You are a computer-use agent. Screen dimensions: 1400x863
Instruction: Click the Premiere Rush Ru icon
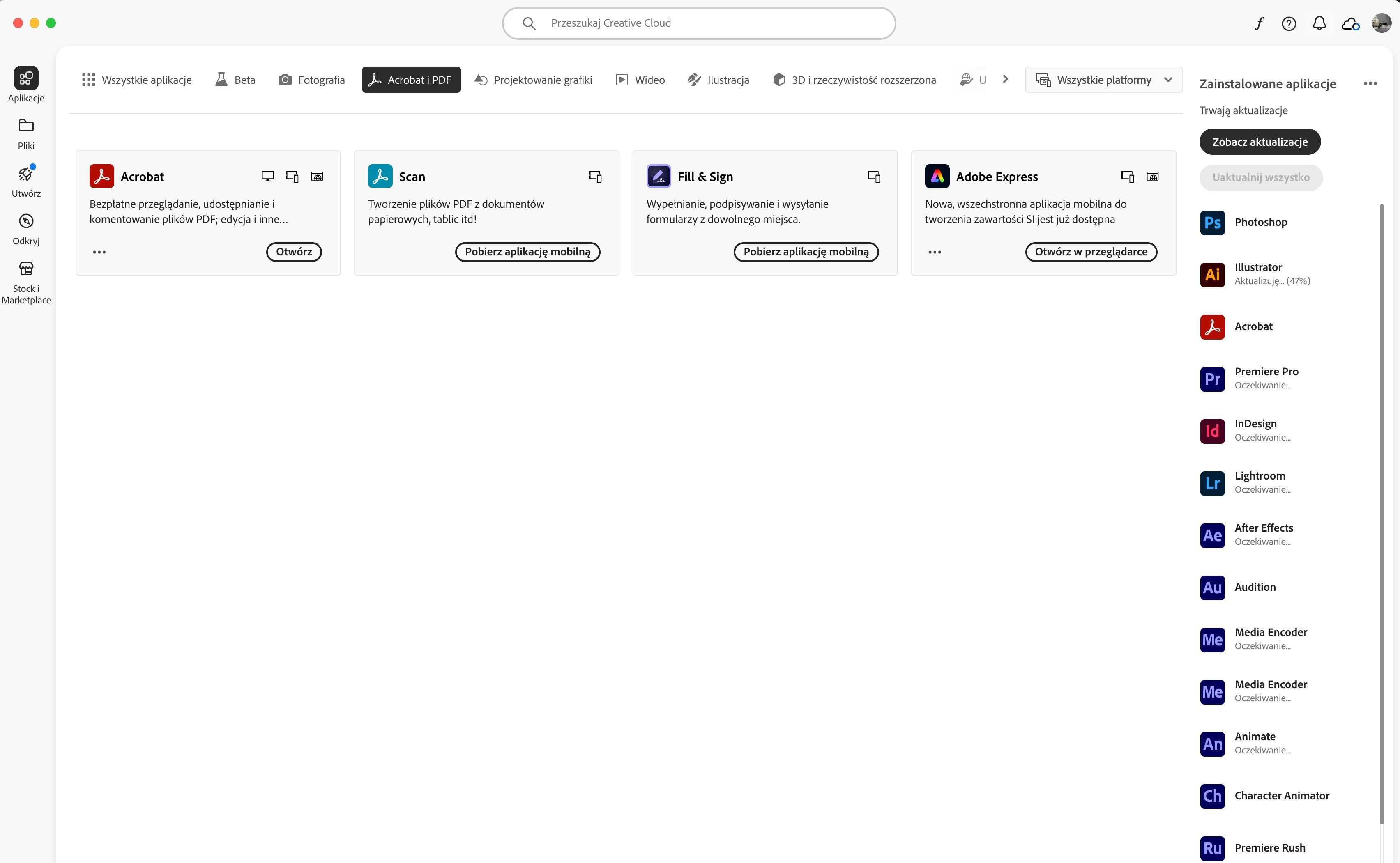1212,848
